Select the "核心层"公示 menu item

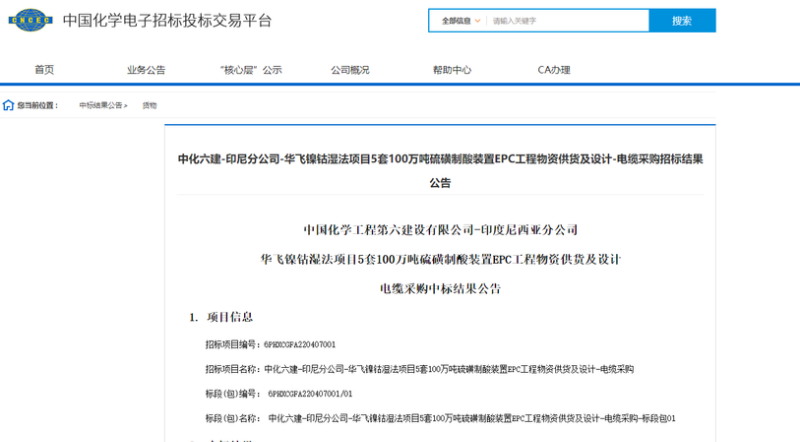(x=251, y=70)
